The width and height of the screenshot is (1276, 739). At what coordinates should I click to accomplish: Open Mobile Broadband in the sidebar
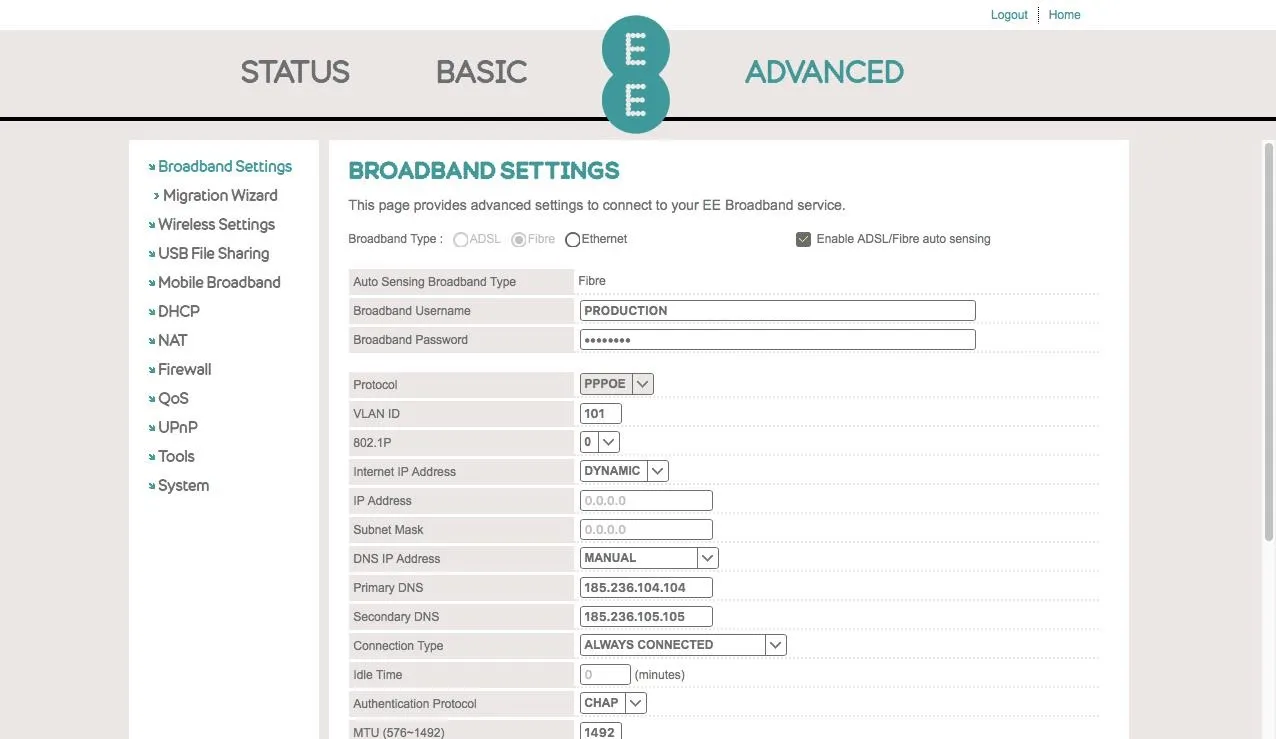coord(219,282)
